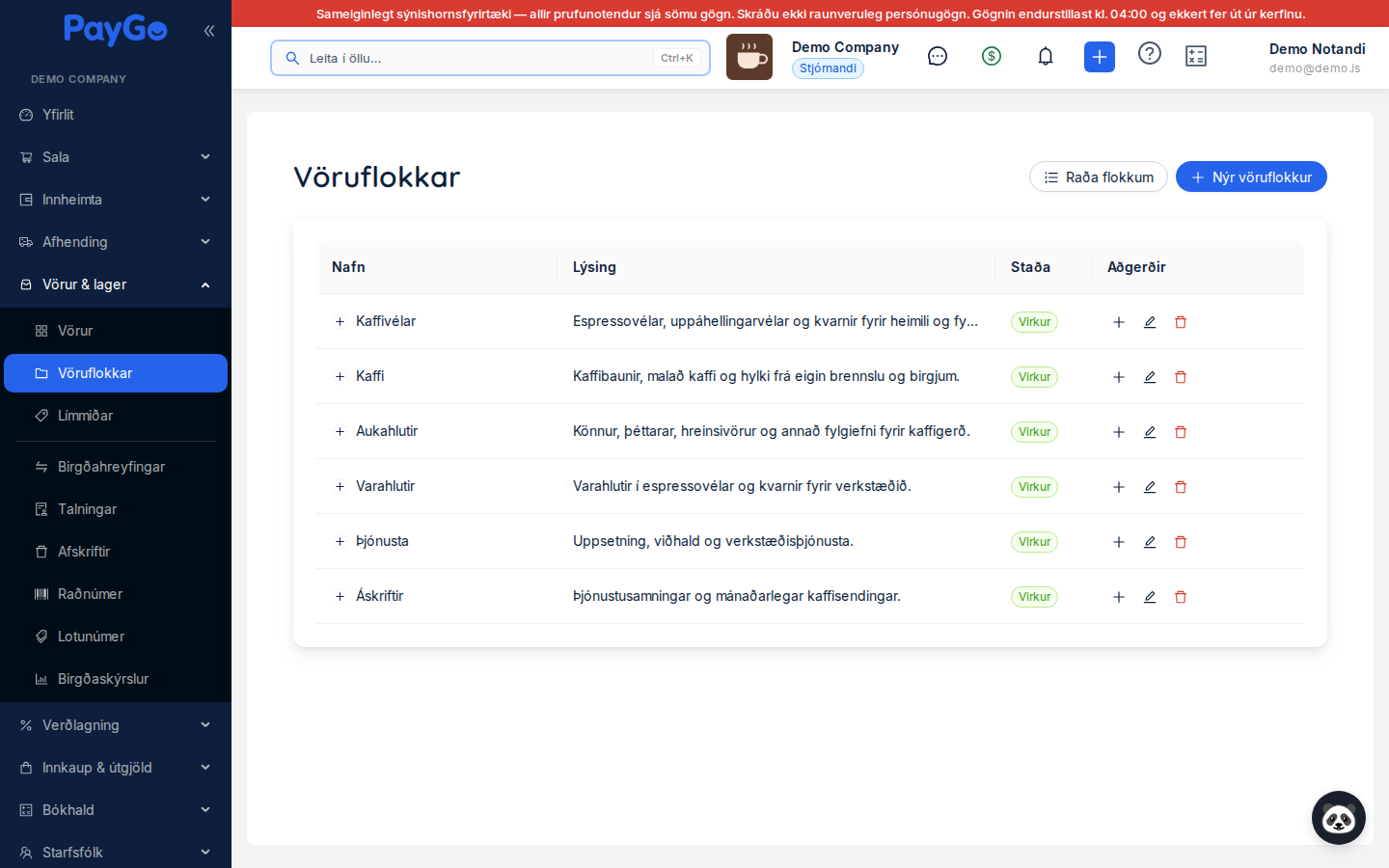Open Demo Notandi user menu

(x=1317, y=57)
